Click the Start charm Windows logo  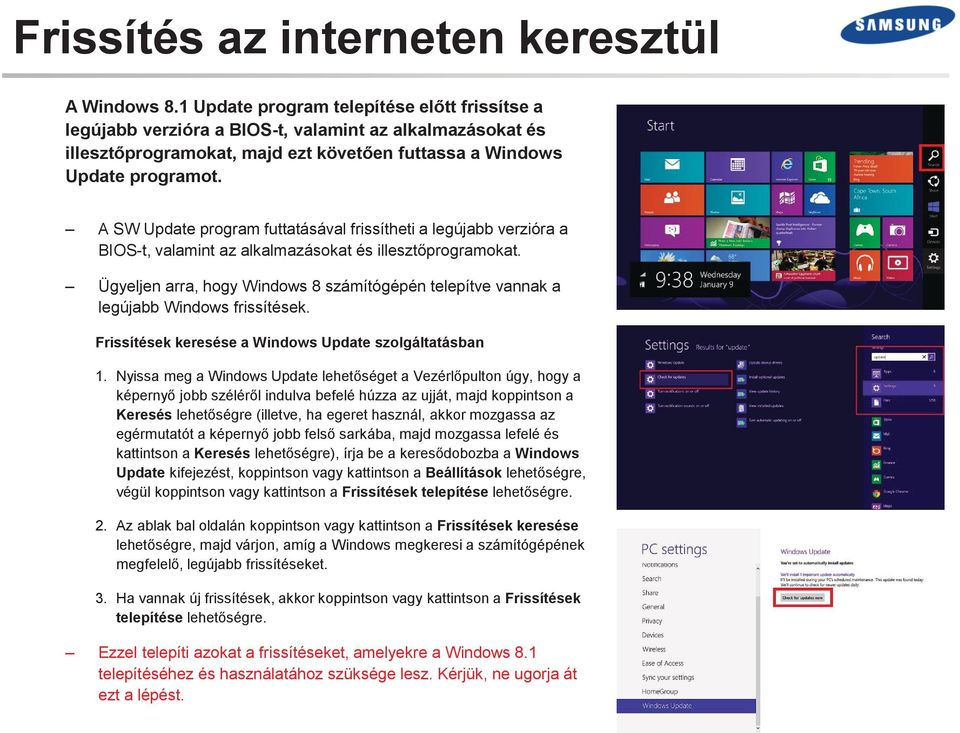point(933,207)
